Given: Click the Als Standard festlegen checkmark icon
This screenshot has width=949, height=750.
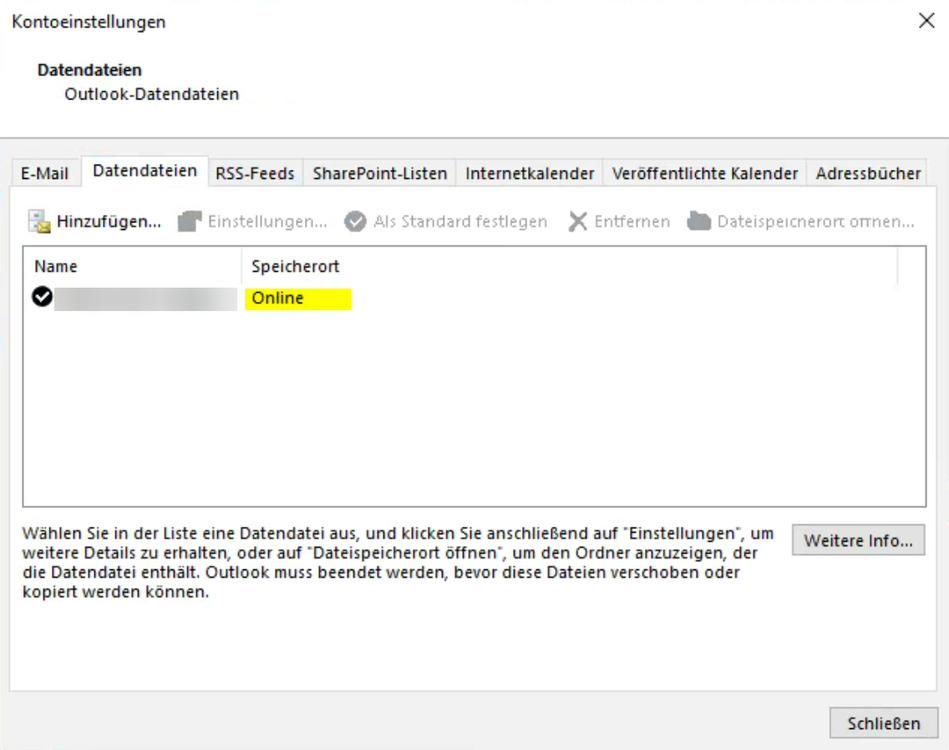Looking at the screenshot, I should (x=355, y=222).
